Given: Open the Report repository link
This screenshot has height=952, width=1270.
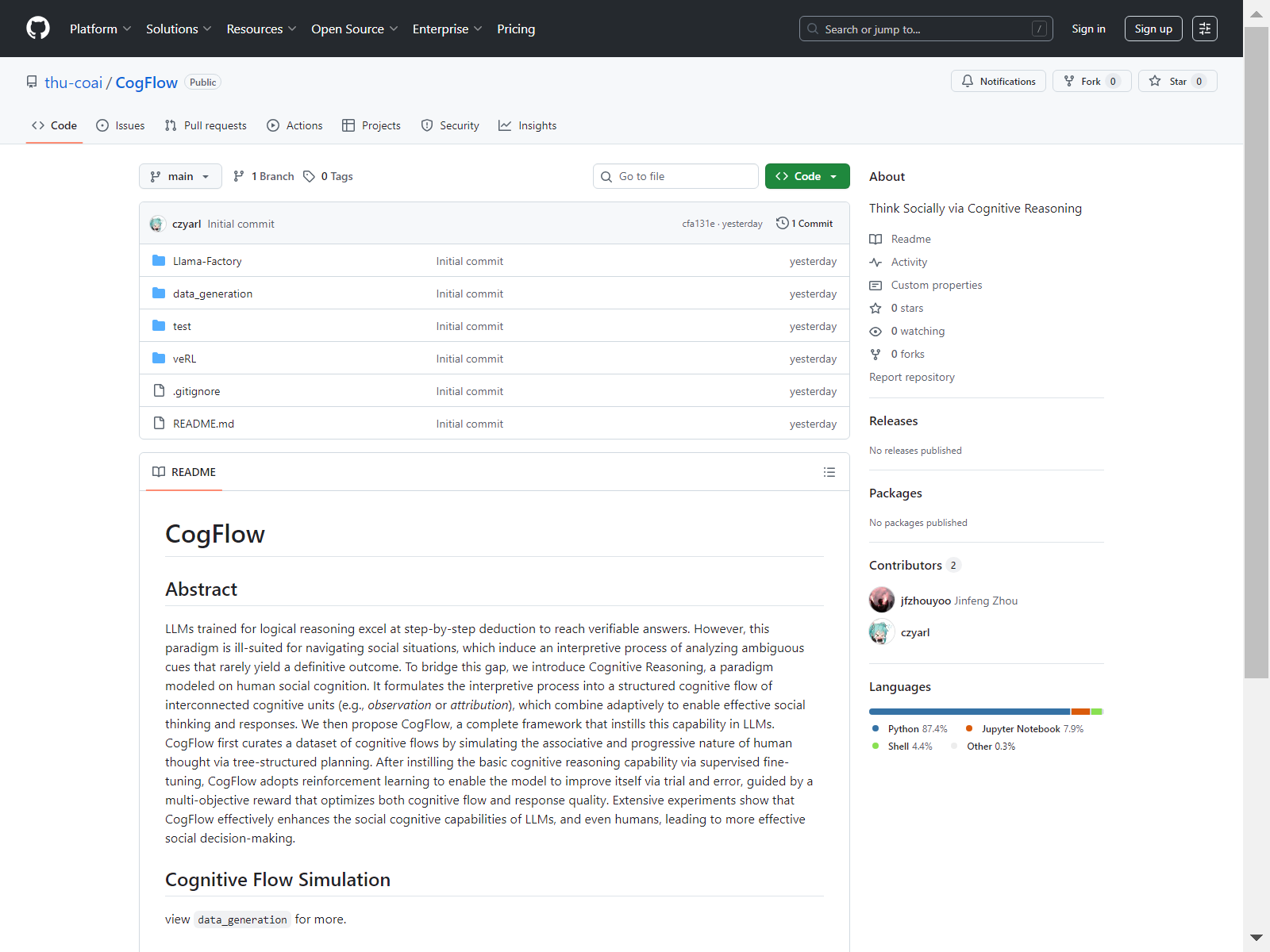Looking at the screenshot, I should tap(912, 377).
